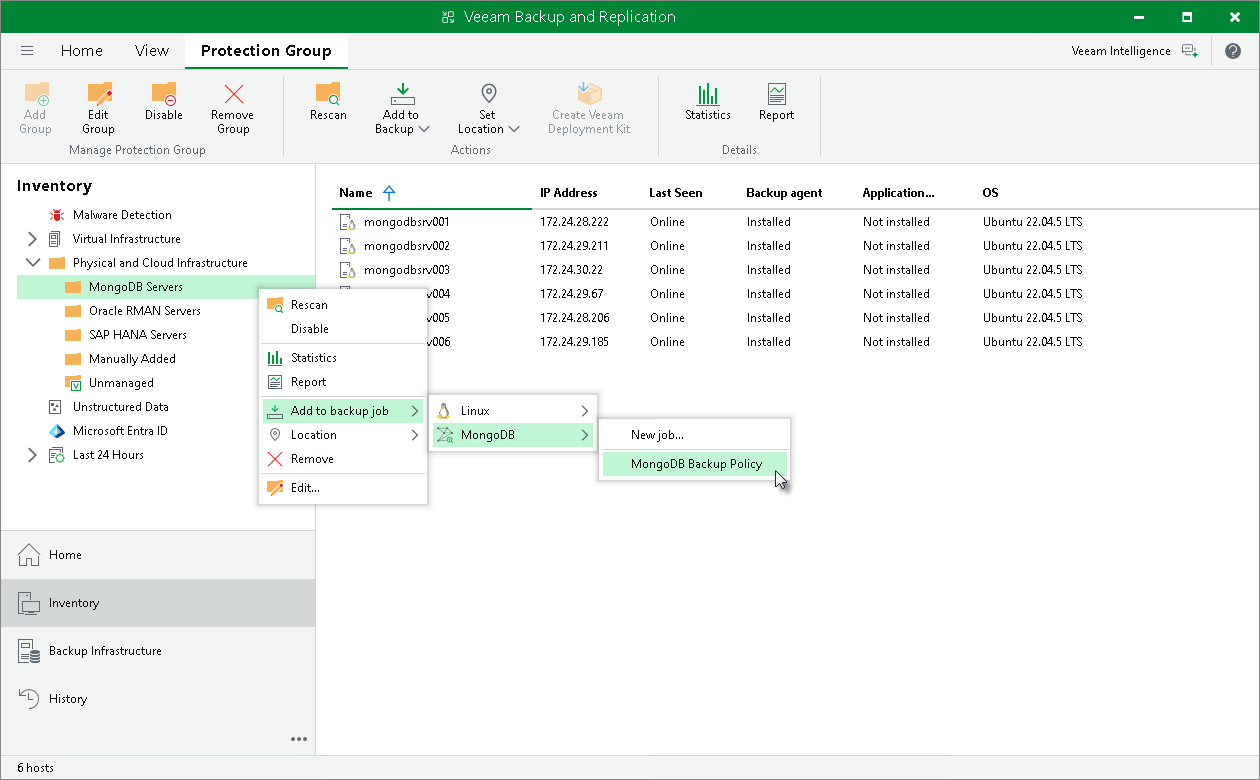Viewport: 1260px width, 780px height.
Task: Sort by the Name column header
Action: coord(355,193)
